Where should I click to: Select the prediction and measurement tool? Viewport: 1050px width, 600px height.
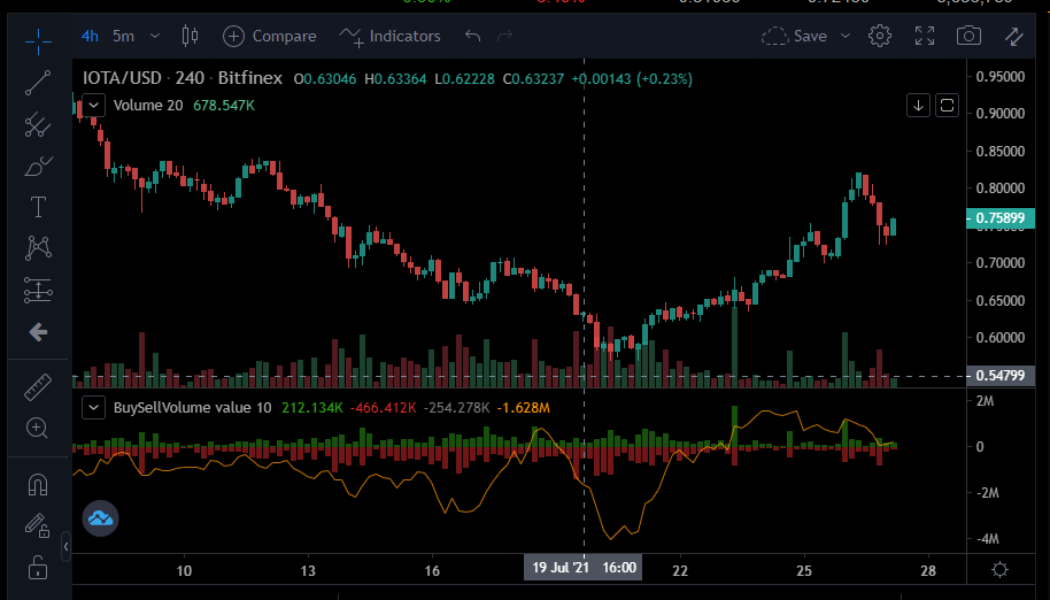38,290
